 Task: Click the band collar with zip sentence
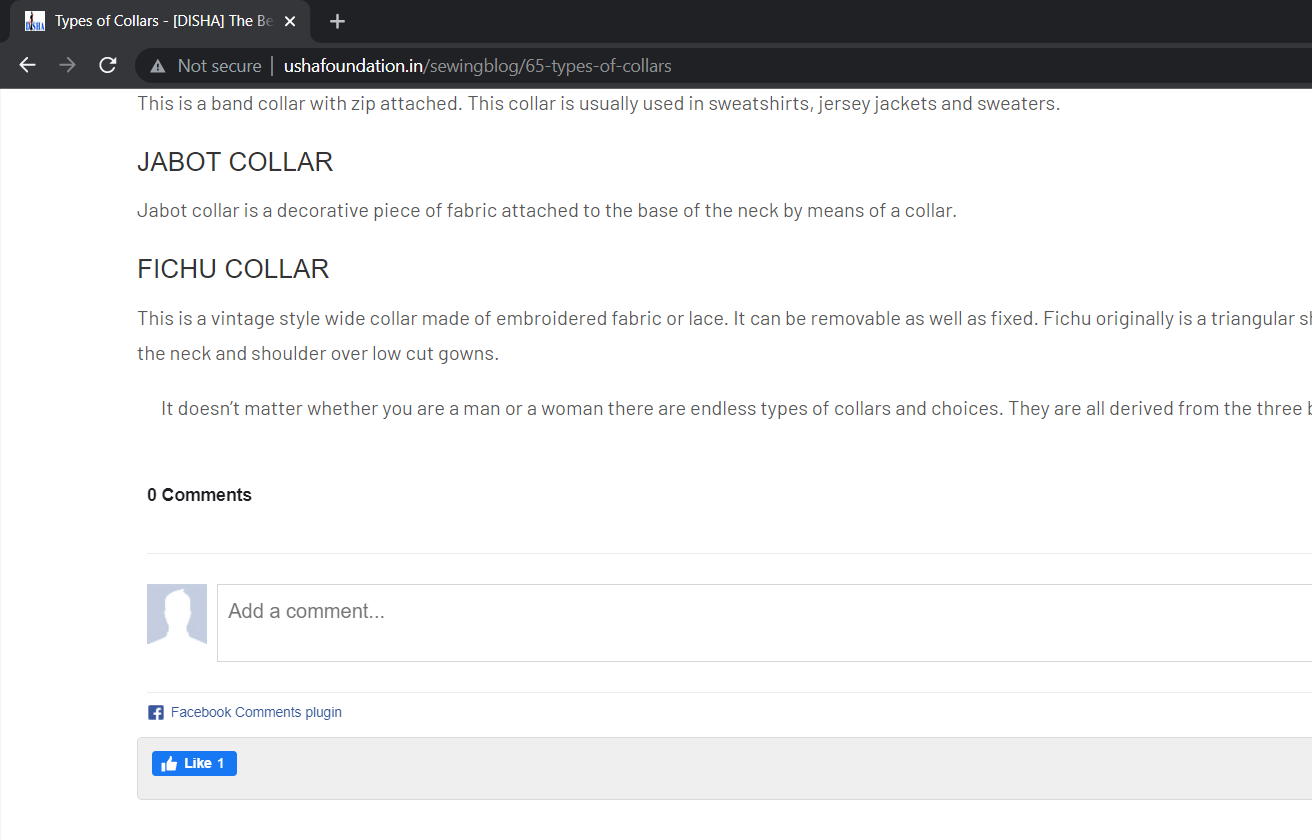tap(598, 104)
